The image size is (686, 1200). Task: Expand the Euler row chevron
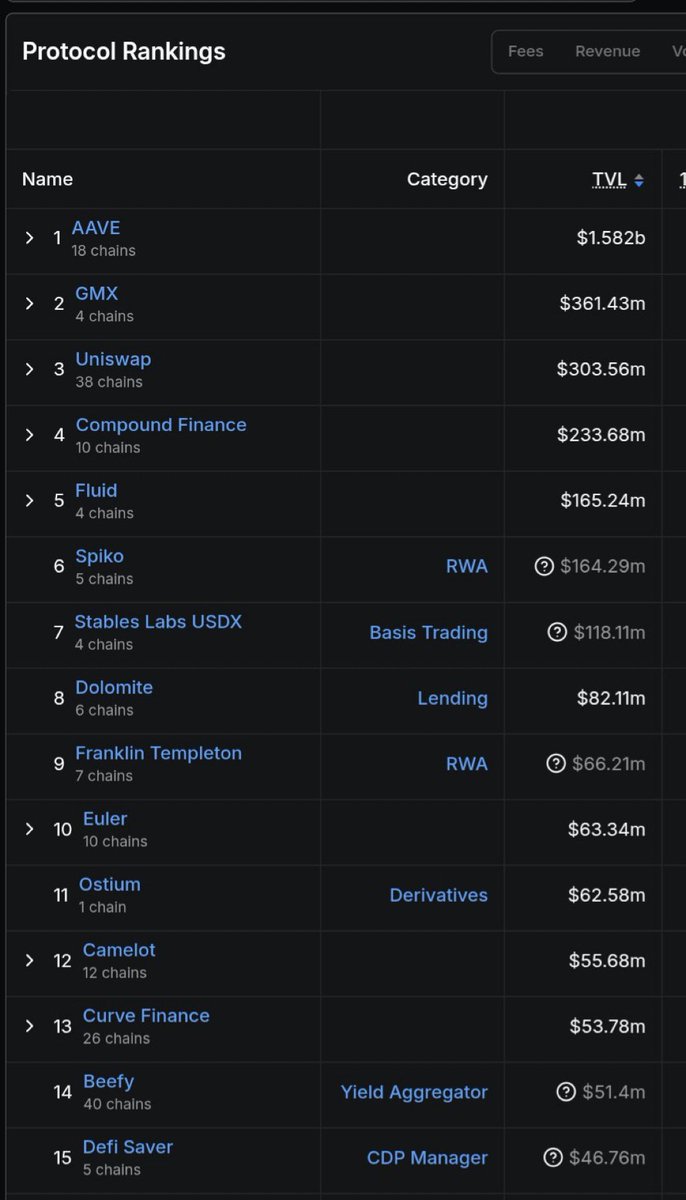(x=30, y=829)
